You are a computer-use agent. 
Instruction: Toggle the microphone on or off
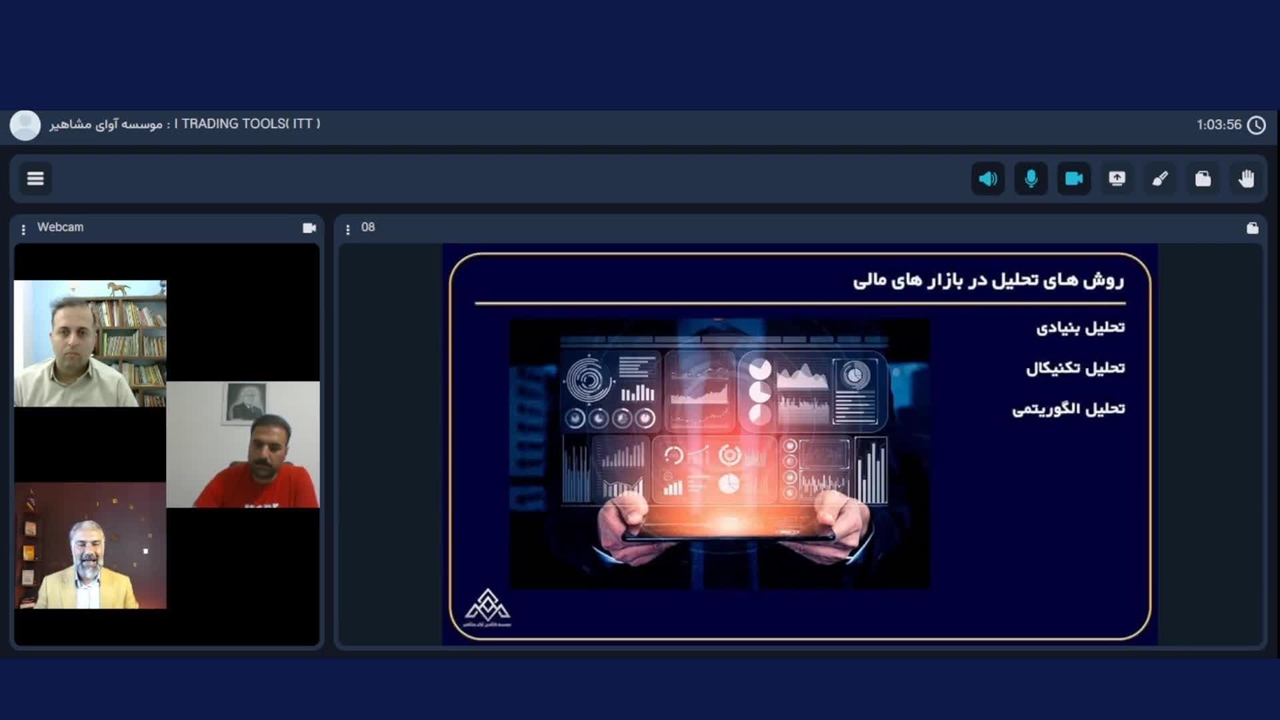pos(1031,179)
